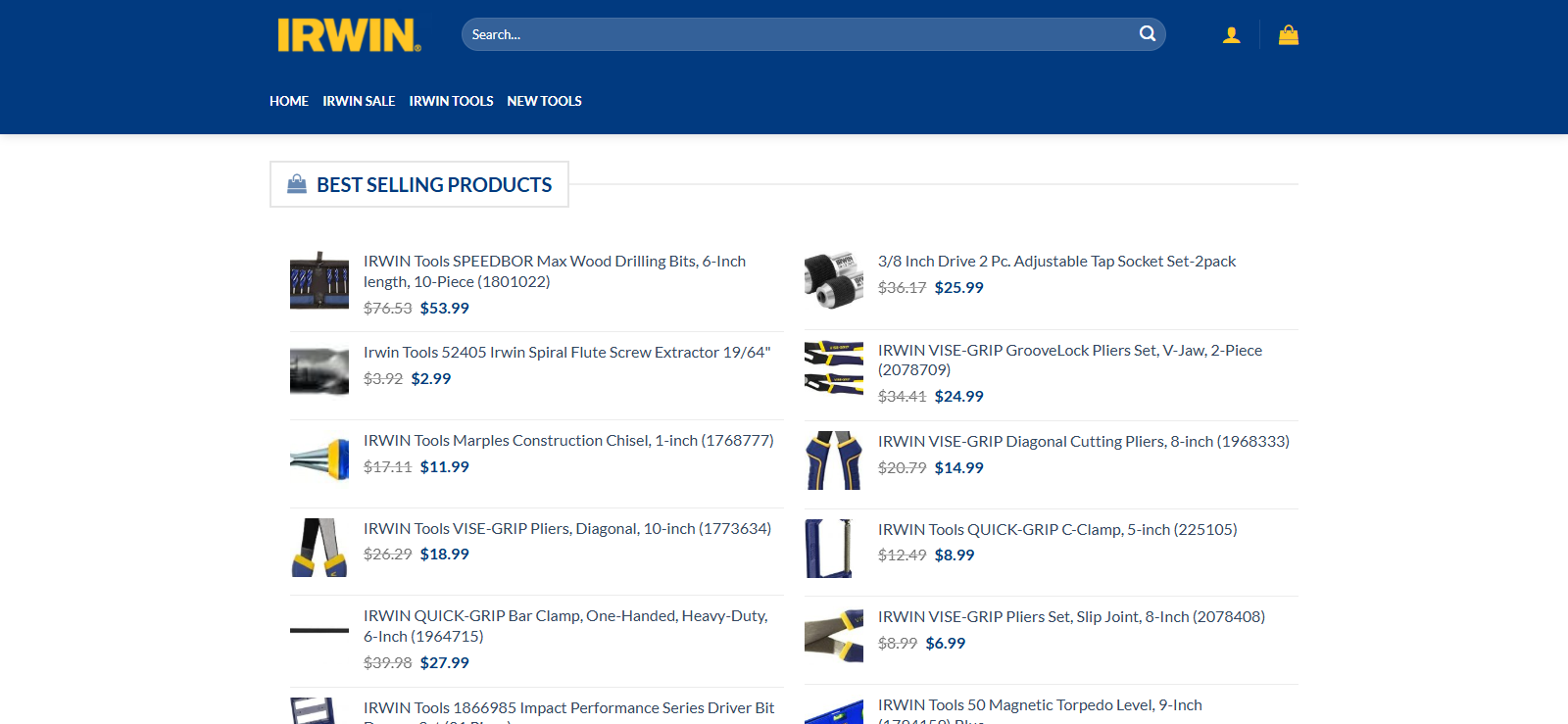Click the Best Selling Products bag icon

point(296,184)
